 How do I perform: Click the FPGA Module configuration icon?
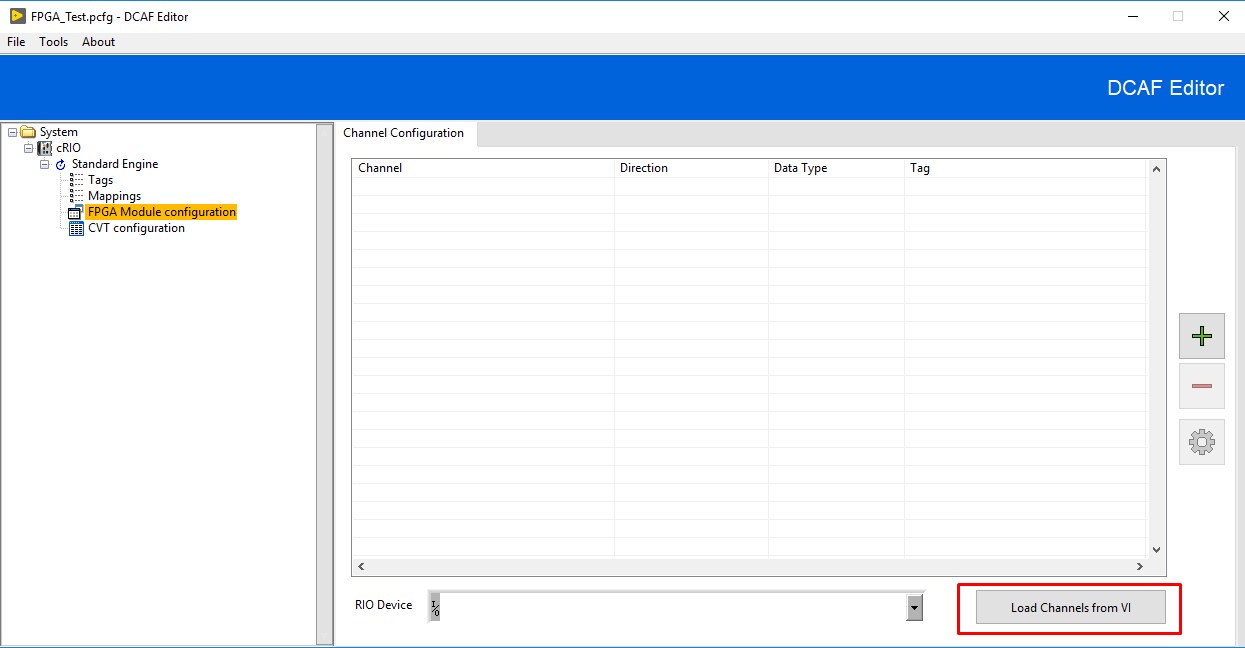(76, 212)
